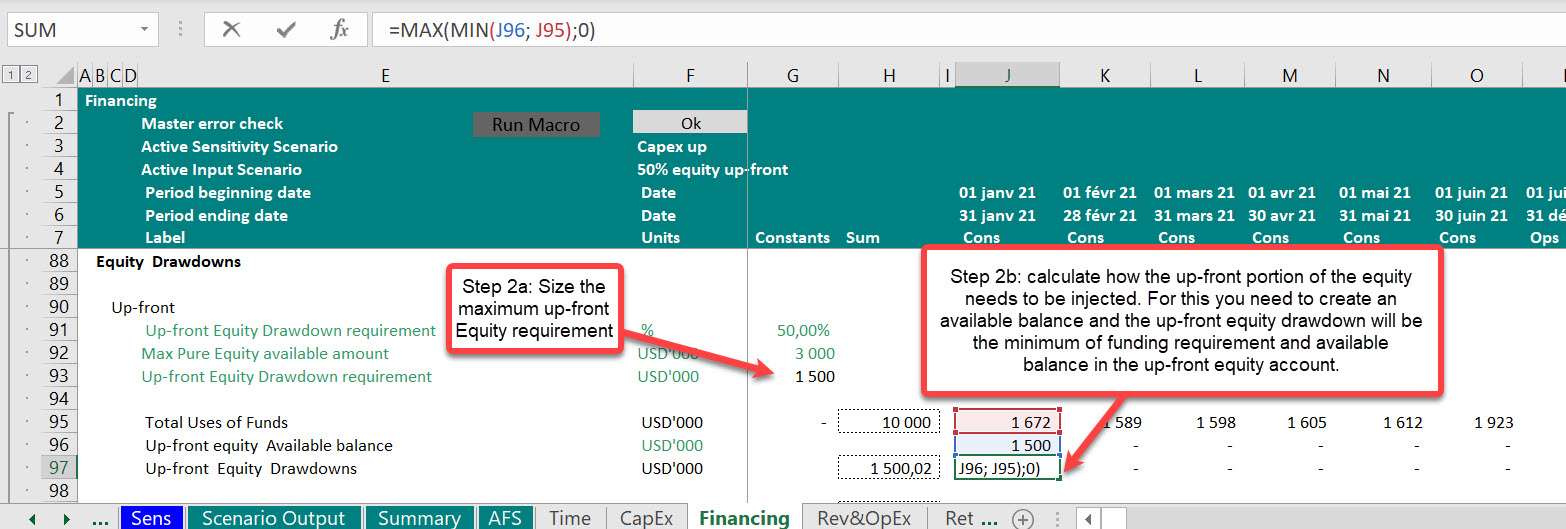1566x529 pixels.
Task: Open the CapEx sheet tab
Action: [646, 517]
